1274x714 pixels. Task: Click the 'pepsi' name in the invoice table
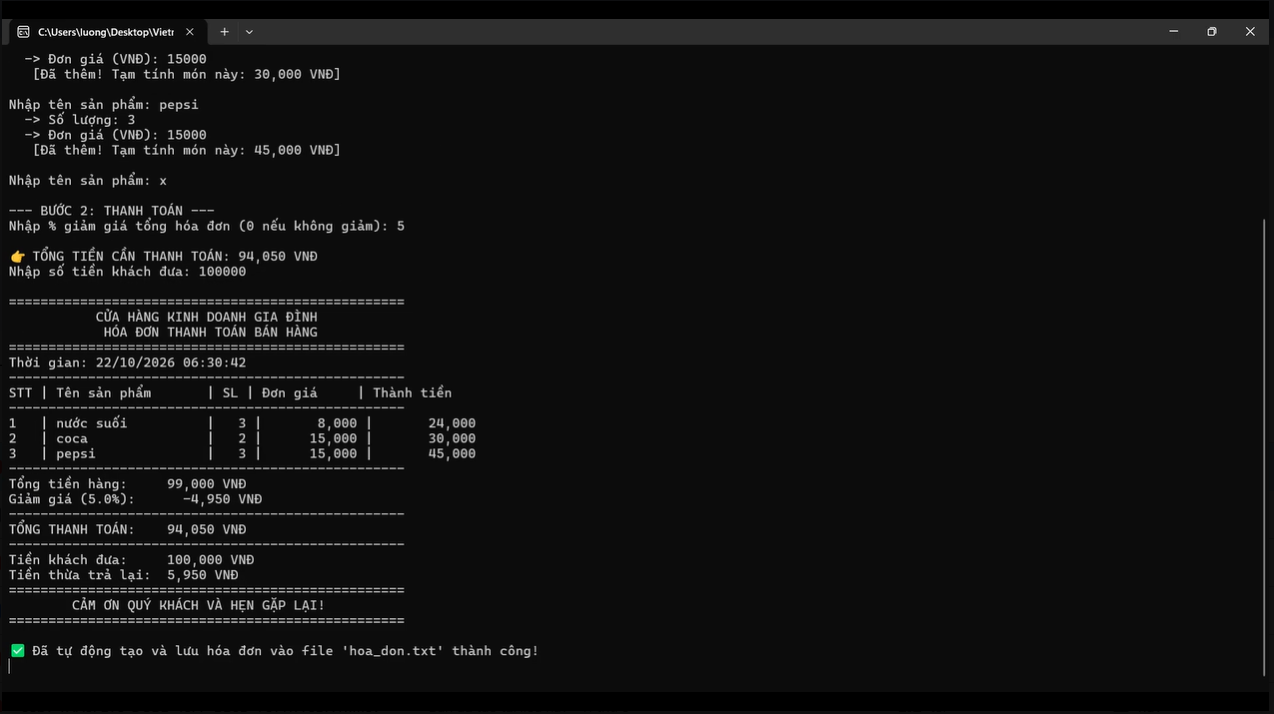76,454
